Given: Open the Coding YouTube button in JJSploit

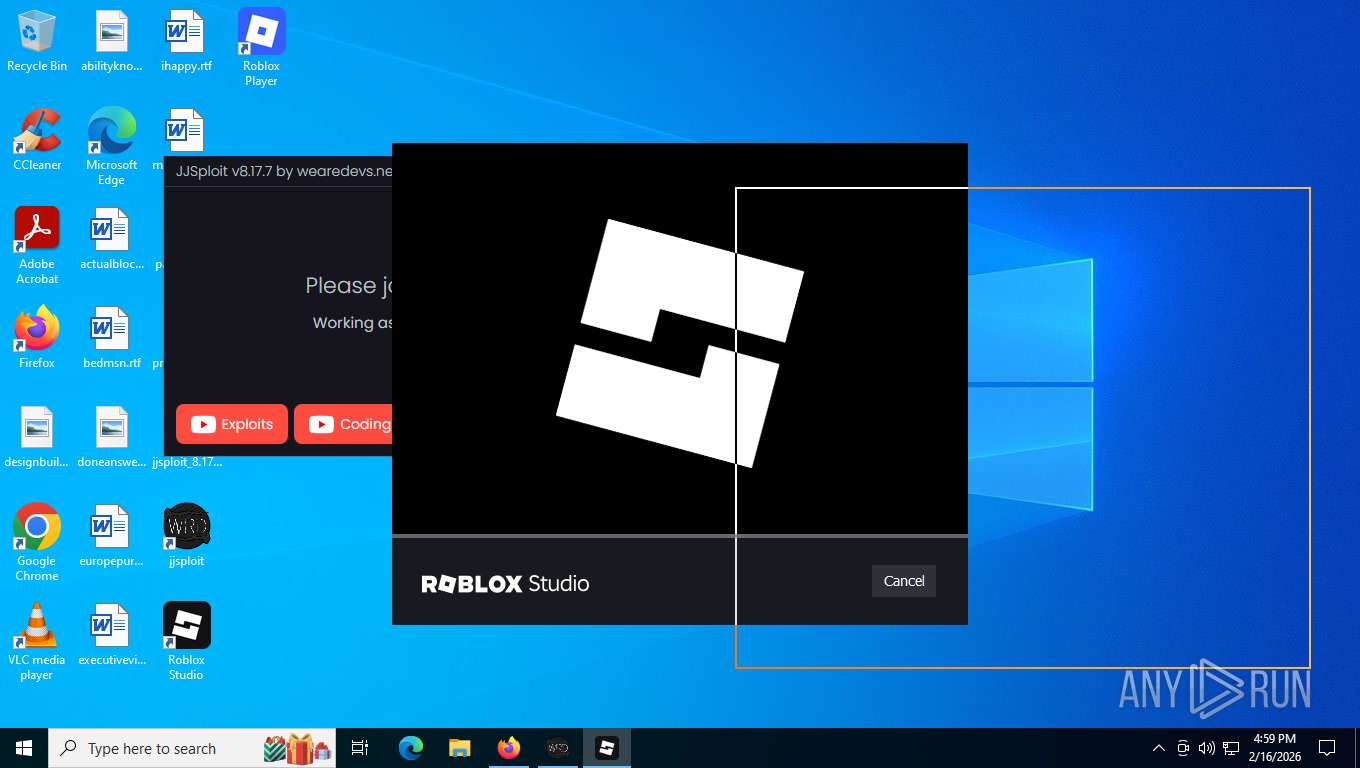Looking at the screenshot, I should point(343,424).
